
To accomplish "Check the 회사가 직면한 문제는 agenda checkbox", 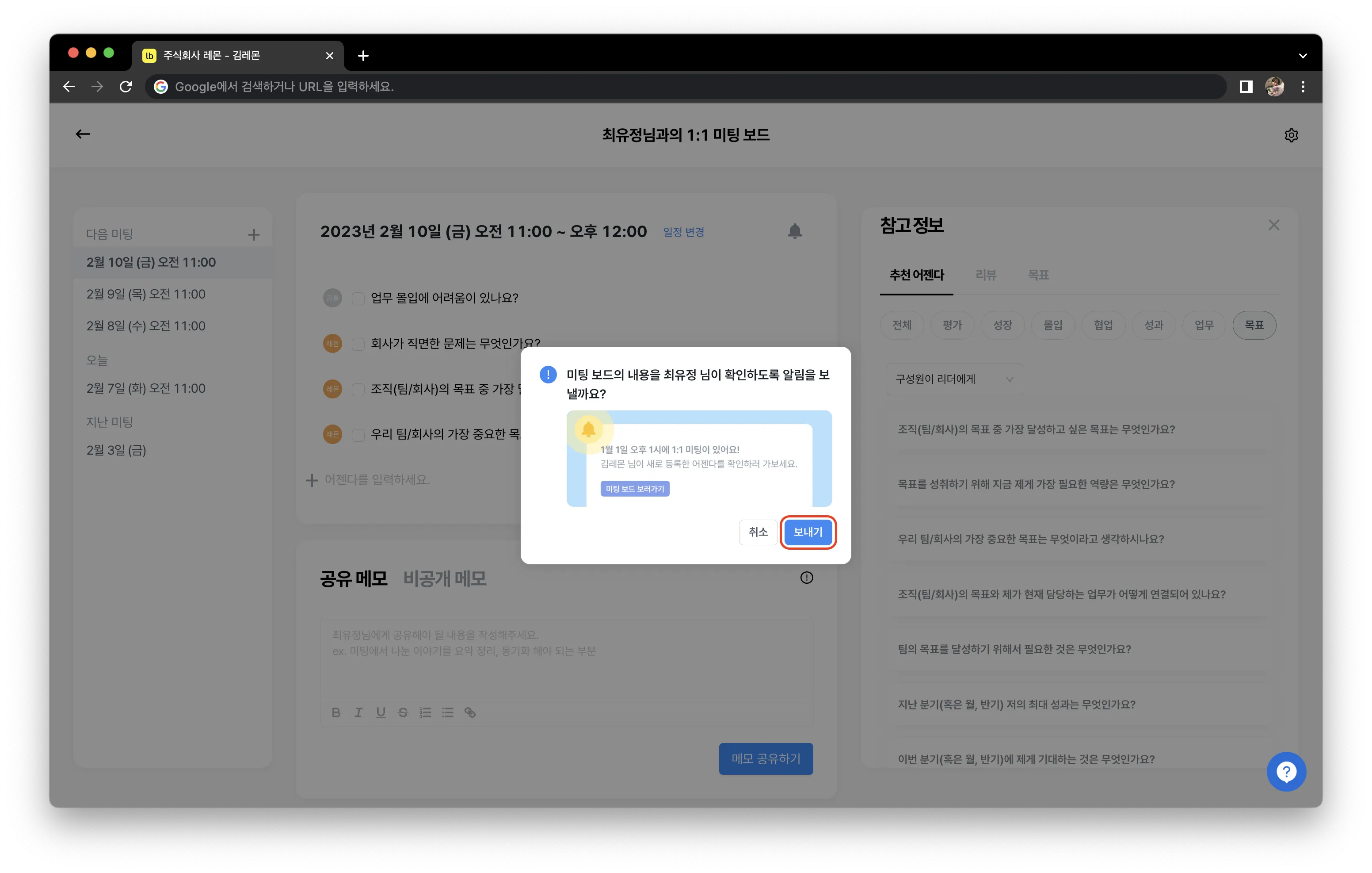I will [x=358, y=344].
